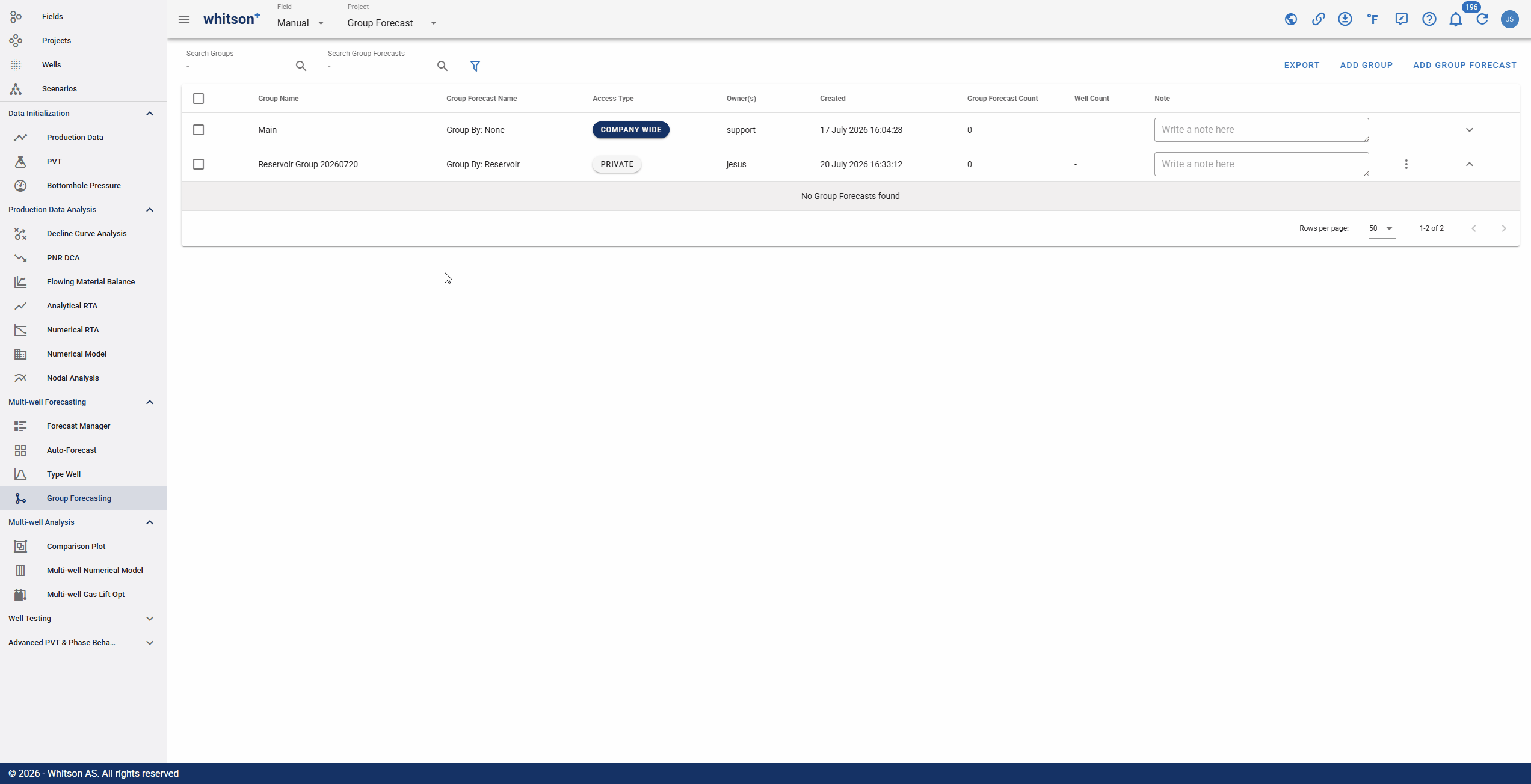Click the Projects sidebar icon

pyautogui.click(x=16, y=41)
